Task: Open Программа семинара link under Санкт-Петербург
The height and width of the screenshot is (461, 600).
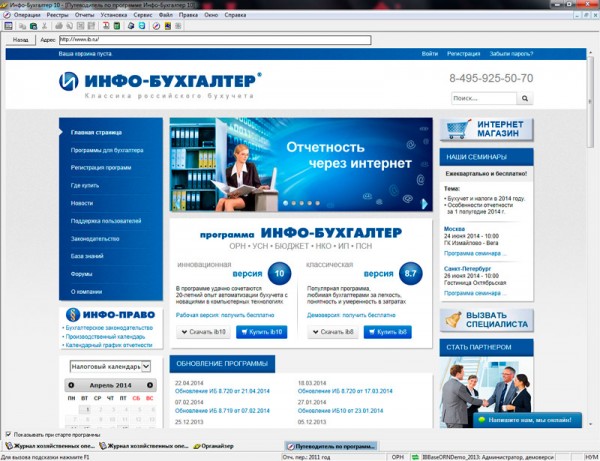Action: tap(475, 293)
